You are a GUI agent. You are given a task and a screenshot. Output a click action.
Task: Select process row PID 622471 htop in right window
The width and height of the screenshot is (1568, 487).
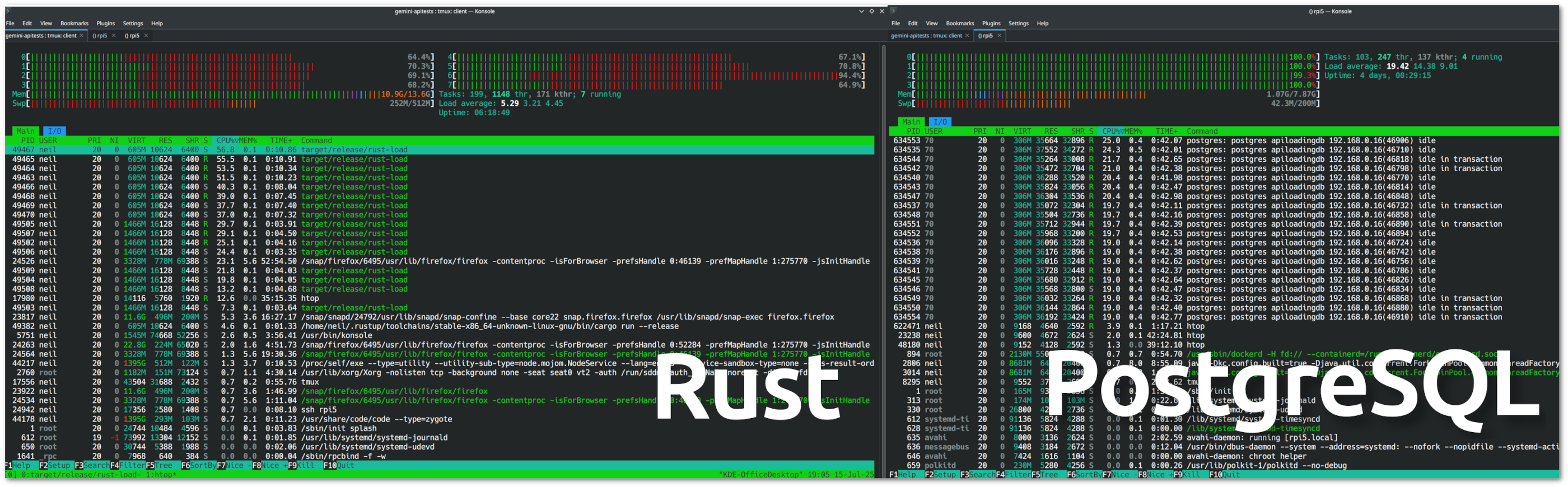(x=1224, y=326)
